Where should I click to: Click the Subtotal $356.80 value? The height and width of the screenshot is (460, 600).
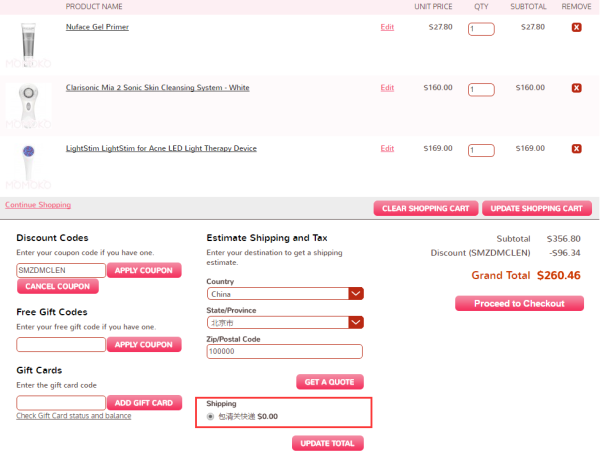pyautogui.click(x=564, y=239)
